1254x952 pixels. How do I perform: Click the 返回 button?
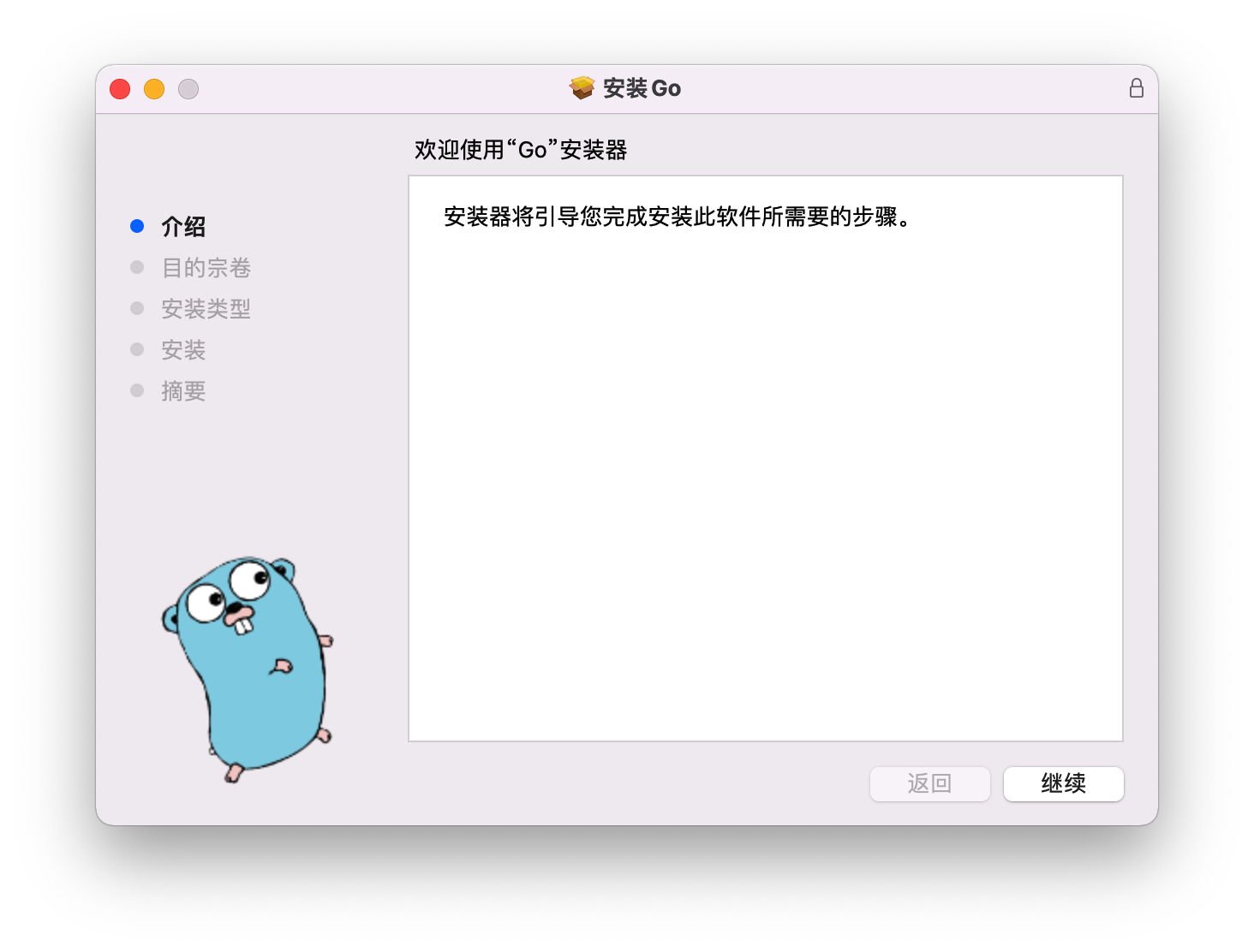[x=929, y=783]
